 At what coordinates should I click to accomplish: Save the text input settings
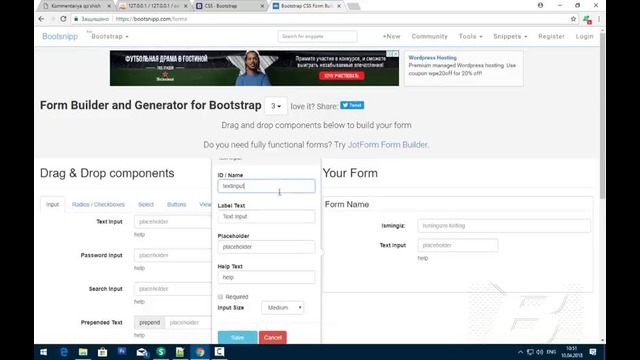[x=238, y=338]
